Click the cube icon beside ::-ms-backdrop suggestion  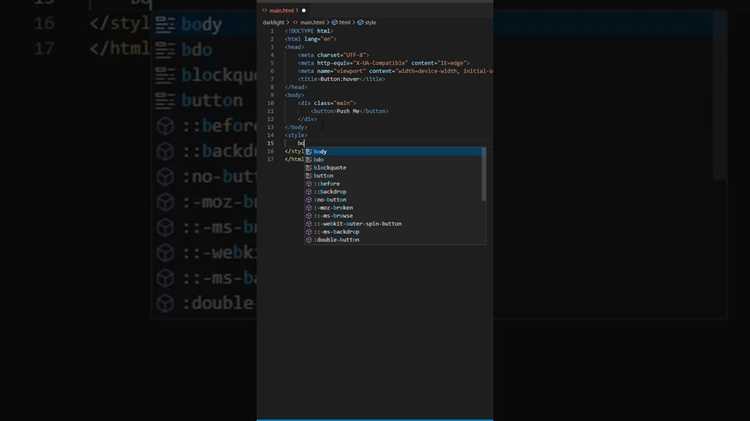pyautogui.click(x=309, y=232)
